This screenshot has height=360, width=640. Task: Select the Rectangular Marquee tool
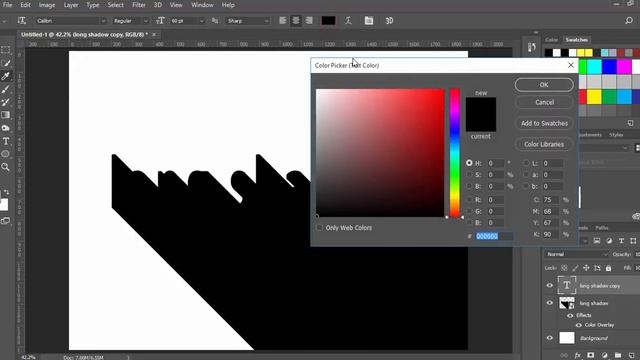[6, 50]
